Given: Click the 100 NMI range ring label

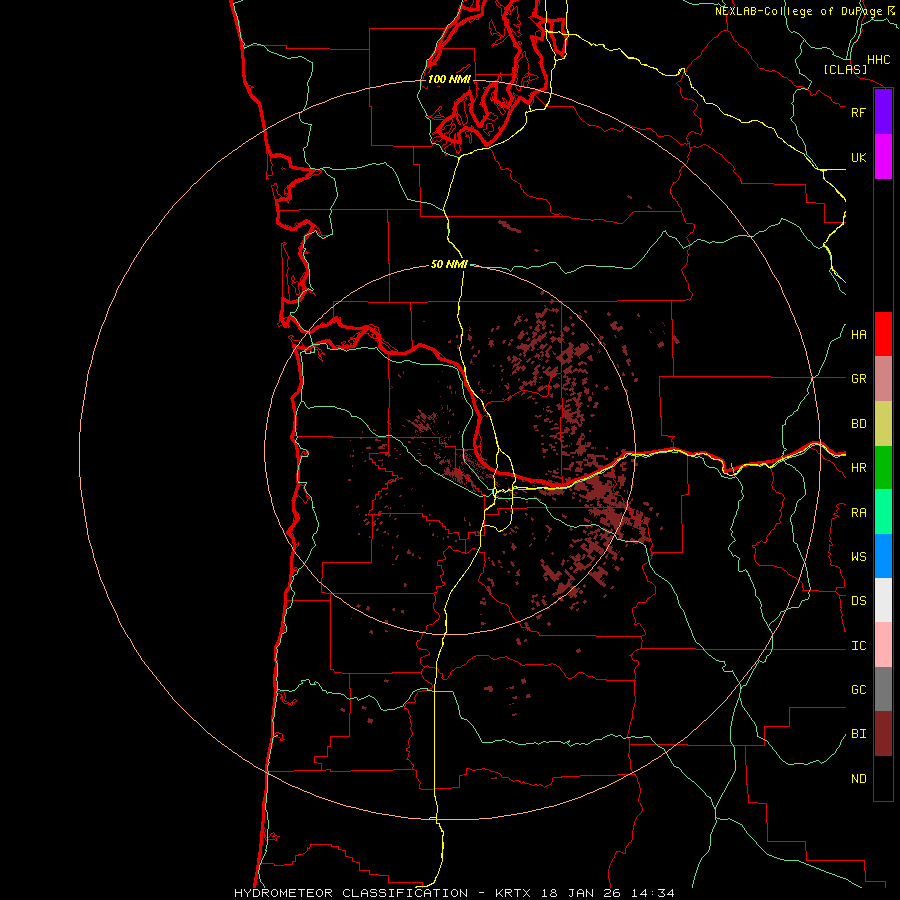Looking at the screenshot, I should pos(449,79).
